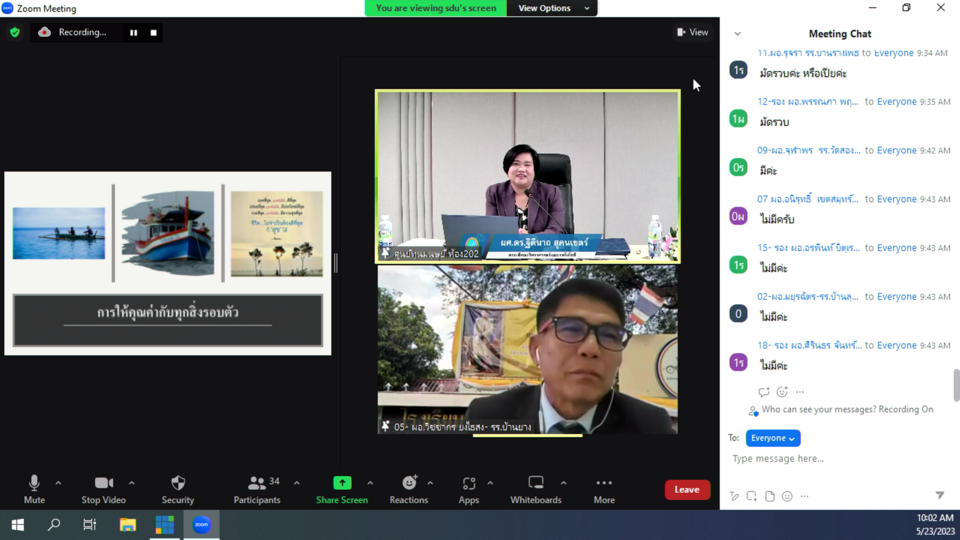Click the send message arrow icon

(940, 495)
